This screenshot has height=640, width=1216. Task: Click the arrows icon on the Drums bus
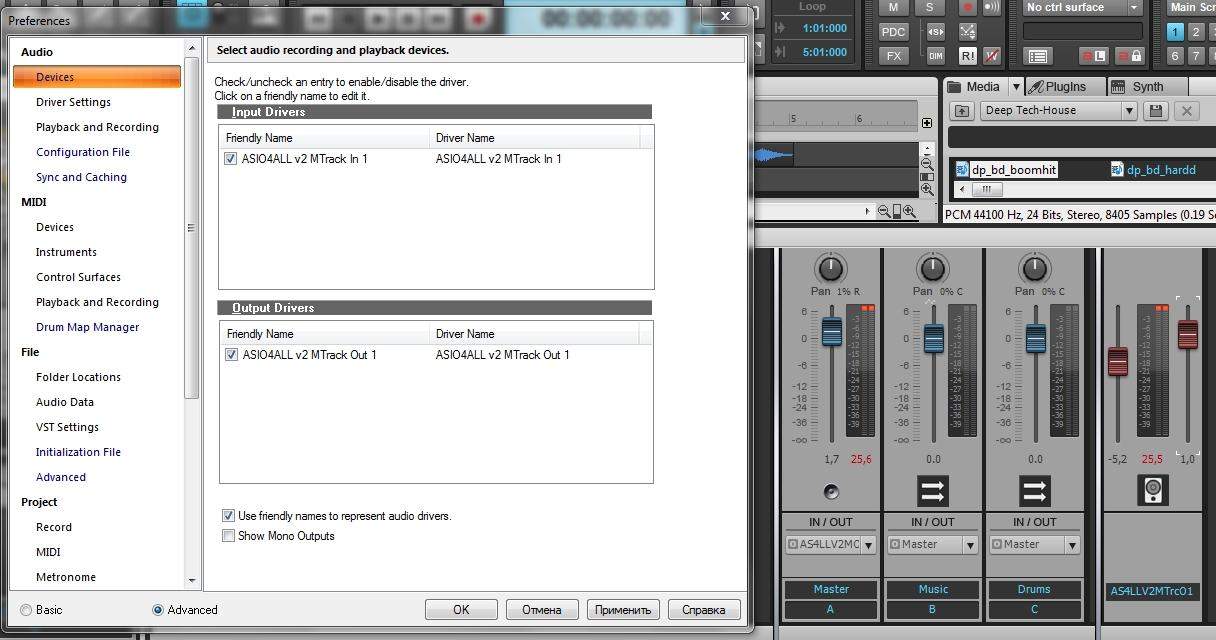tap(1035, 491)
